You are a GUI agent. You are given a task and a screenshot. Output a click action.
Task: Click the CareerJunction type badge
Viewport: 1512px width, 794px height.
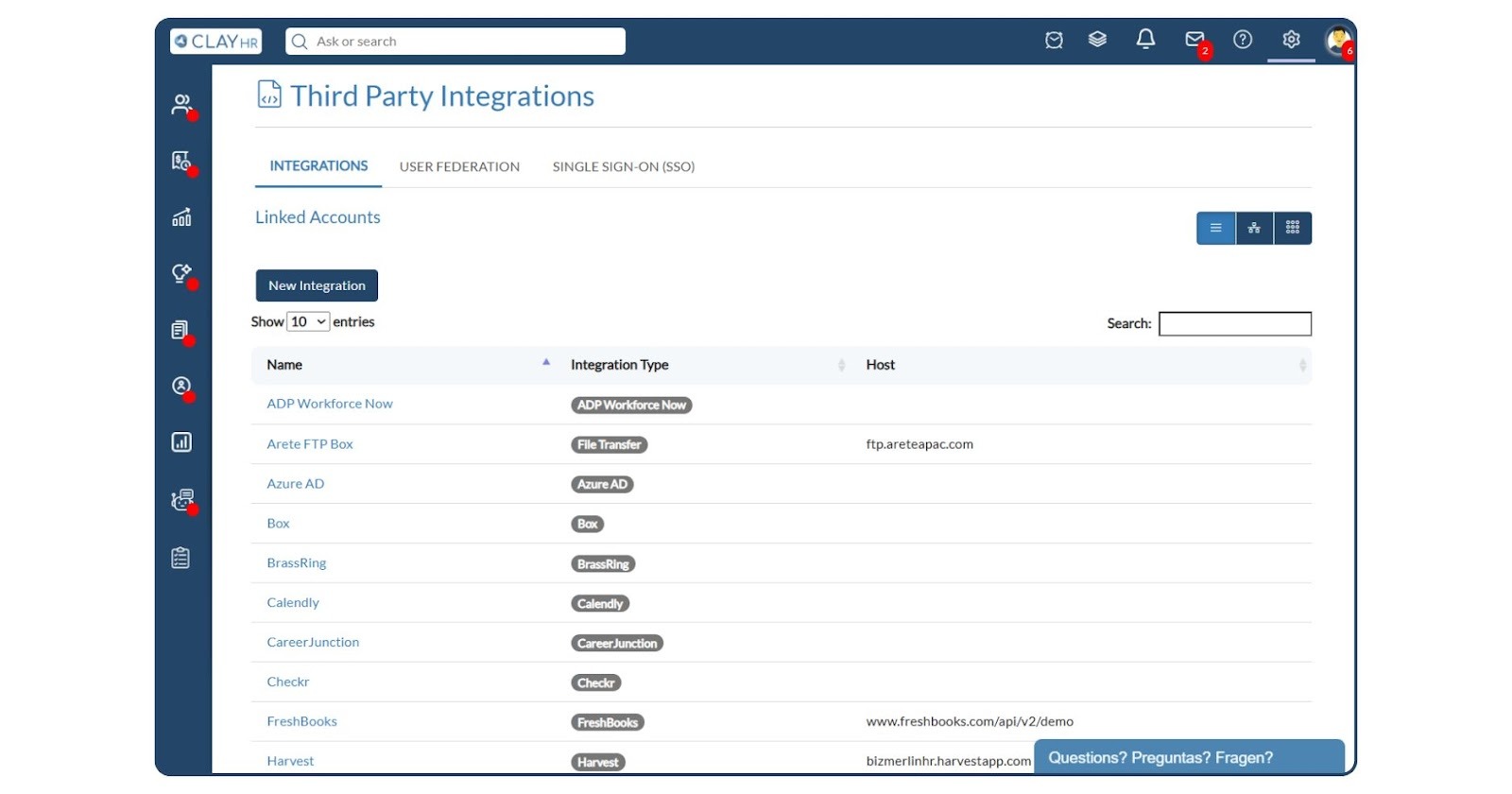point(617,644)
